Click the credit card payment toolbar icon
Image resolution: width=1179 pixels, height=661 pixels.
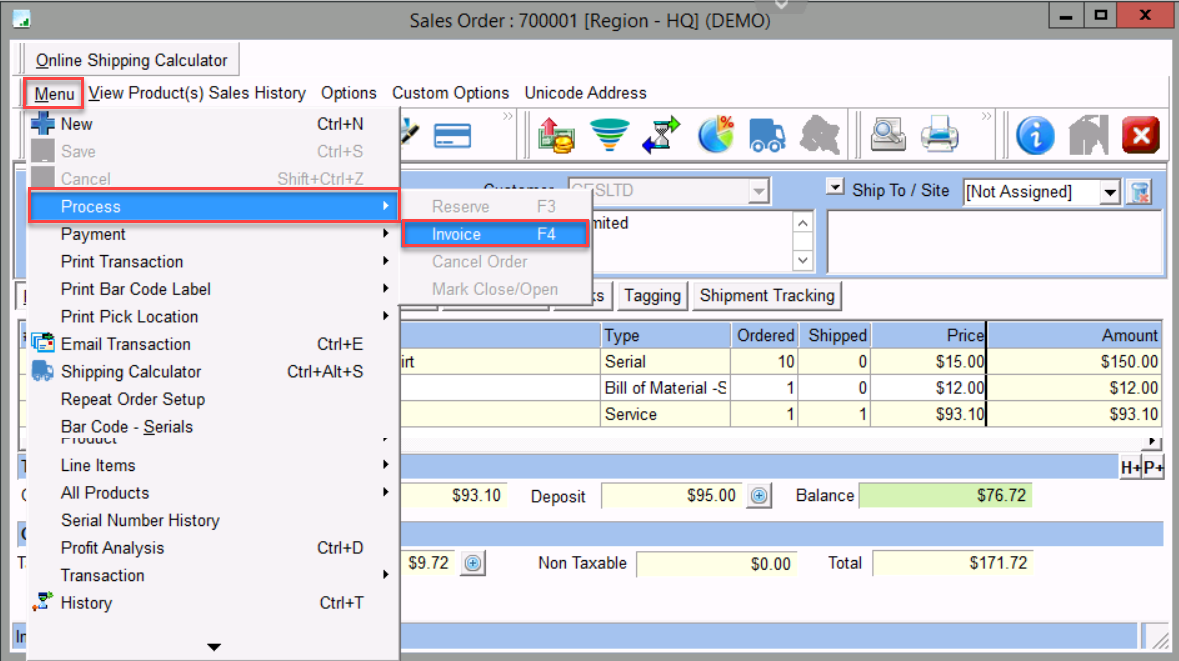pyautogui.click(x=454, y=134)
